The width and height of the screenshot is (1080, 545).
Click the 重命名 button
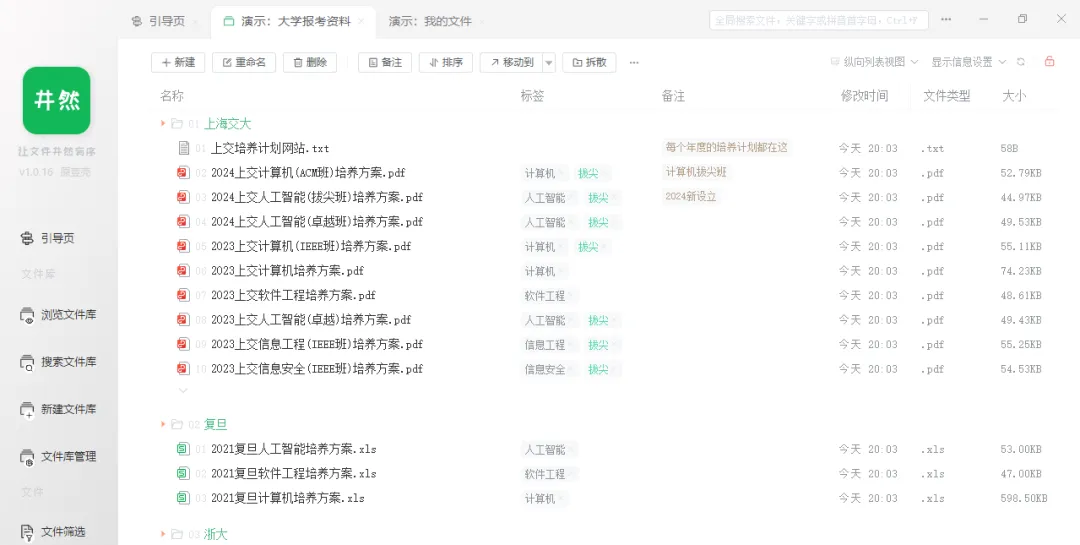[x=244, y=63]
